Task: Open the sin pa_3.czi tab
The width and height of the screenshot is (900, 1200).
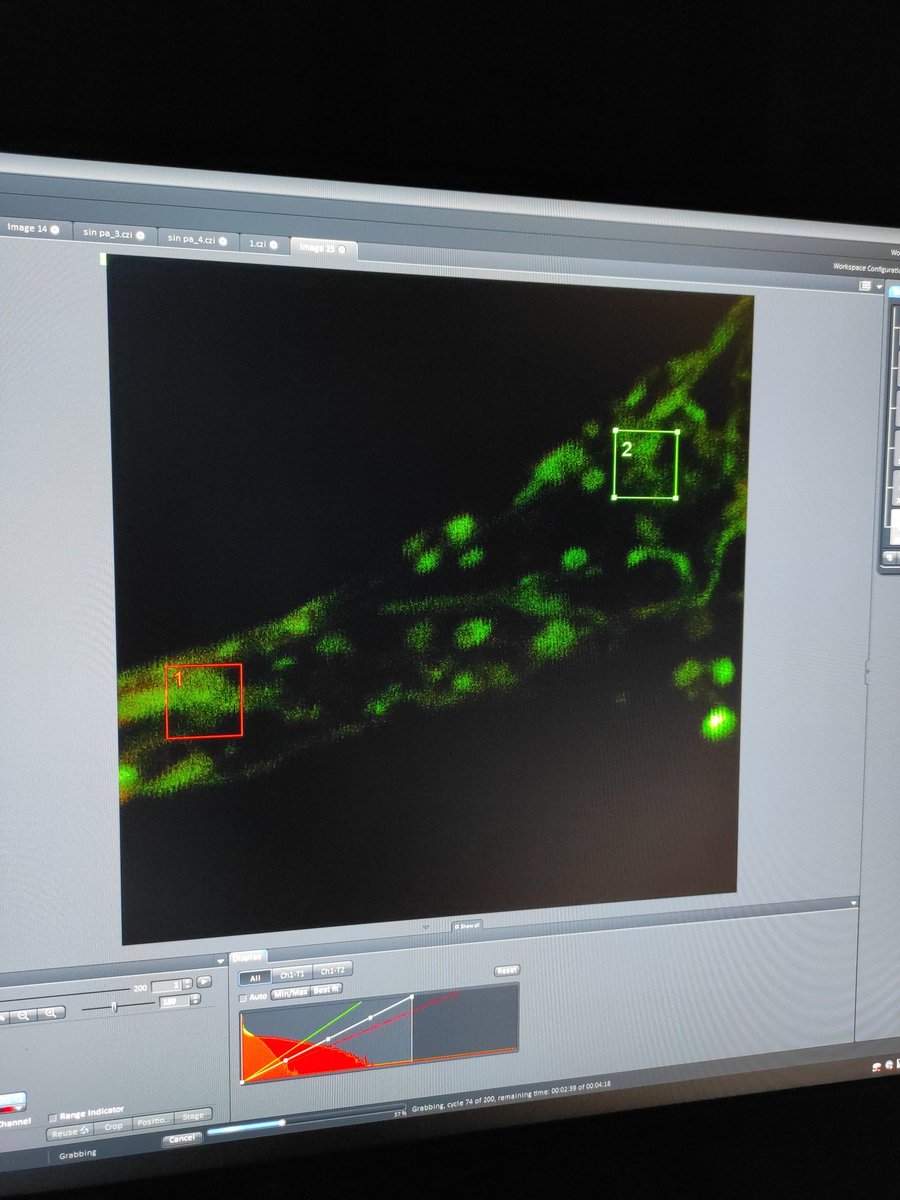Action: coord(115,234)
